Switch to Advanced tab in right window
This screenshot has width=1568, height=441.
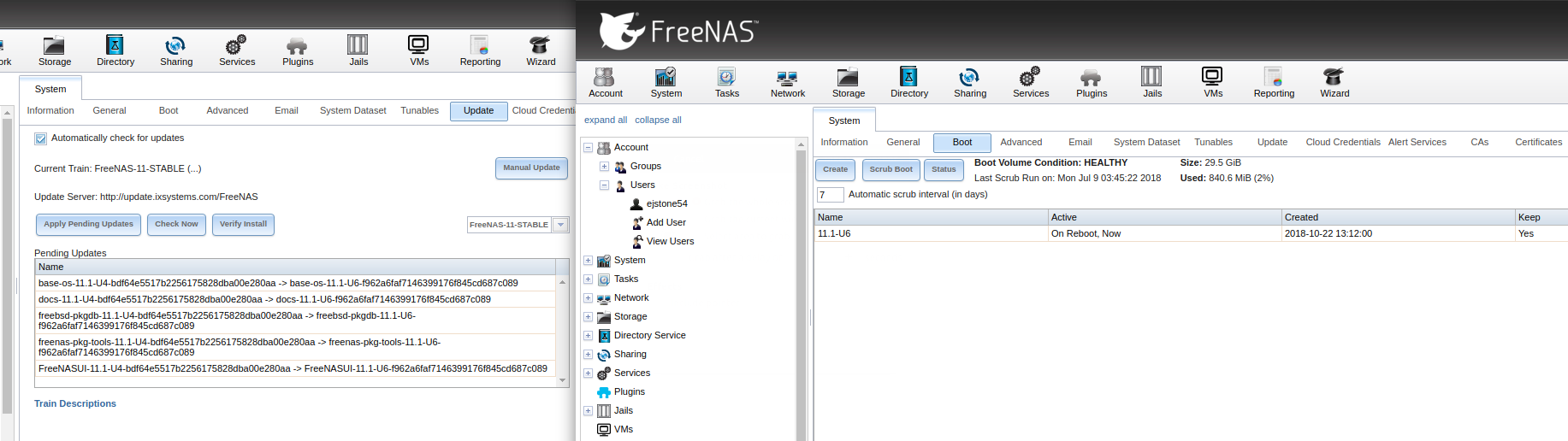click(1021, 143)
